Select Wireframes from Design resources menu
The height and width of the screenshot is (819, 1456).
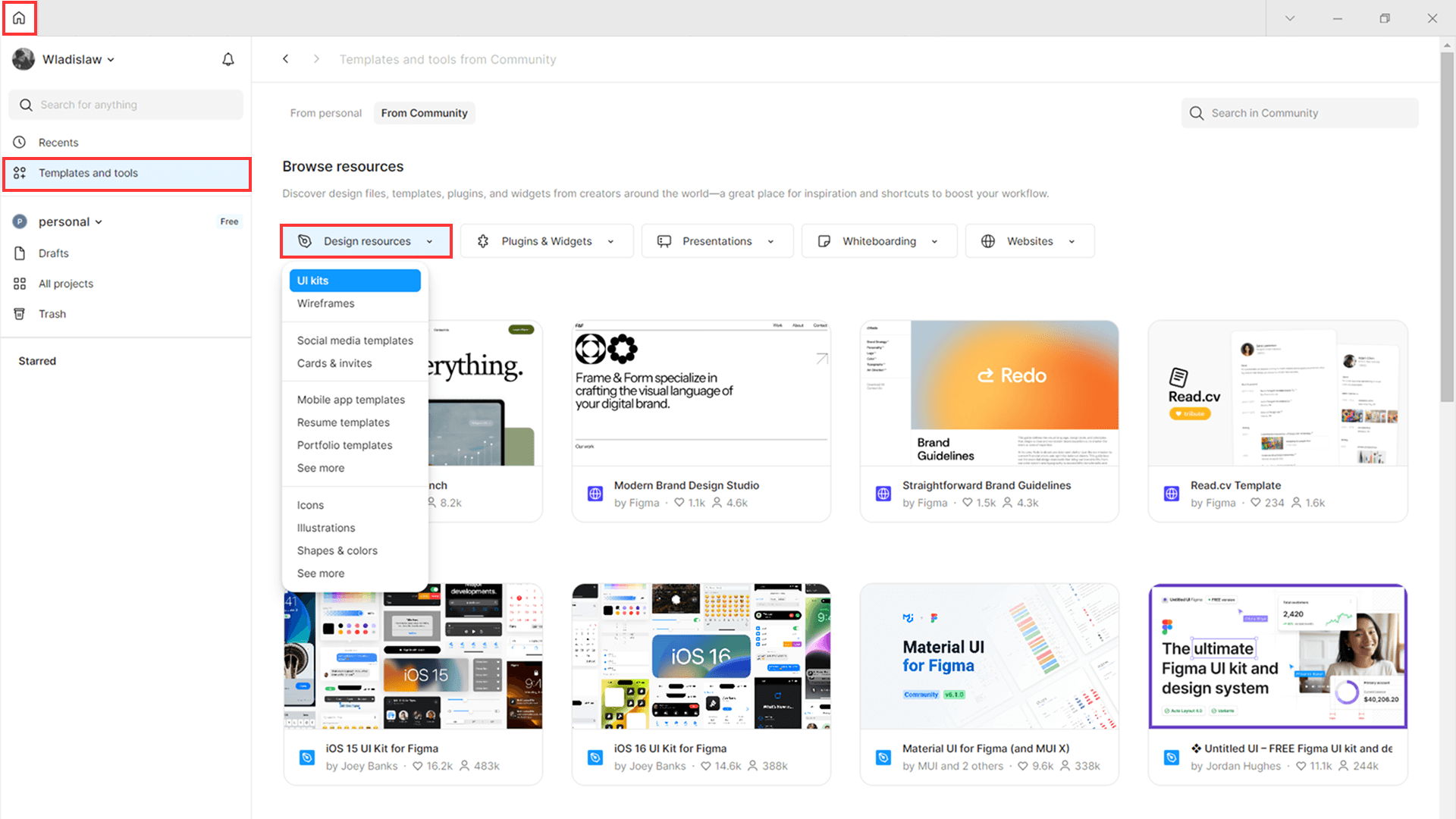pyautogui.click(x=325, y=303)
